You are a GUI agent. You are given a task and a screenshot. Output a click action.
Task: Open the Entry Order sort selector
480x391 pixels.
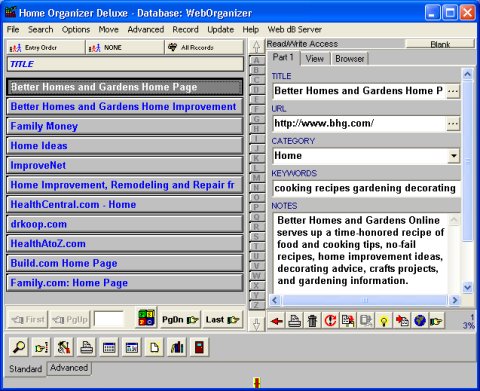click(x=45, y=47)
